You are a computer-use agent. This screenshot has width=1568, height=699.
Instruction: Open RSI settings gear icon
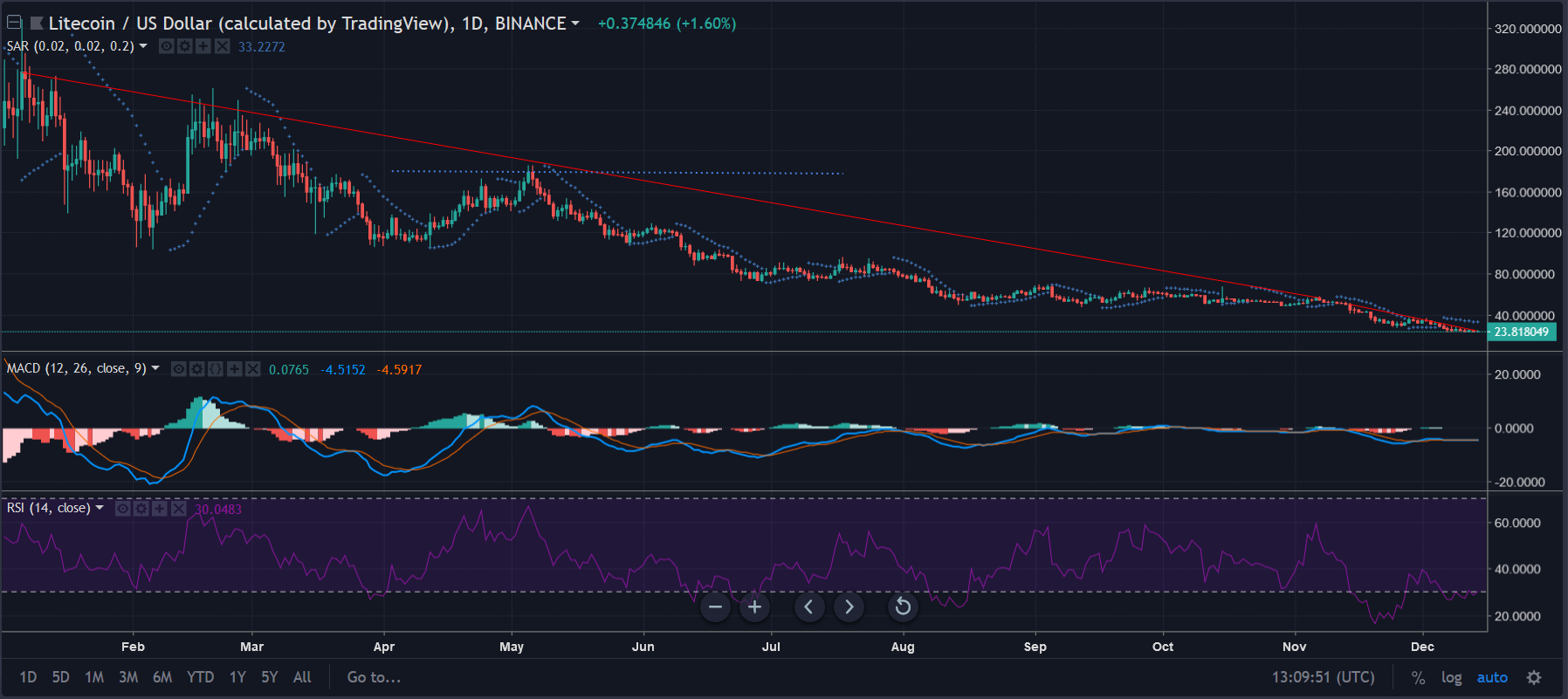click(141, 509)
